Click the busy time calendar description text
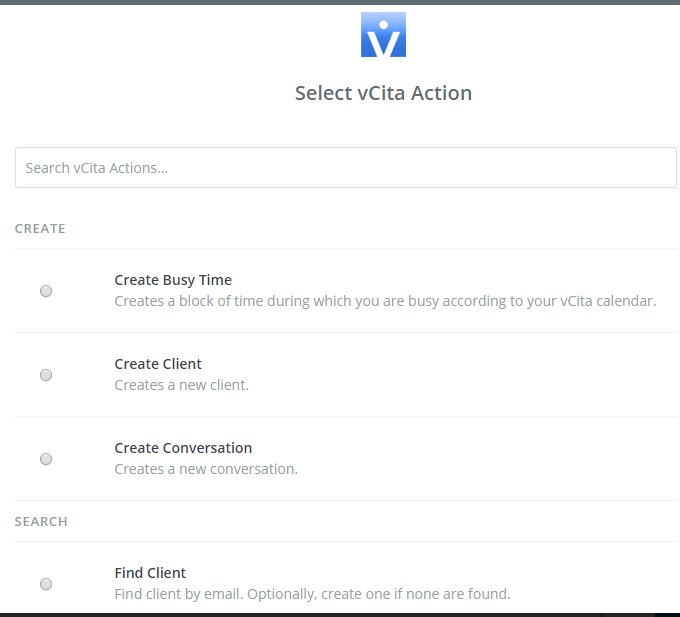This screenshot has height=617, width=680. [x=385, y=301]
